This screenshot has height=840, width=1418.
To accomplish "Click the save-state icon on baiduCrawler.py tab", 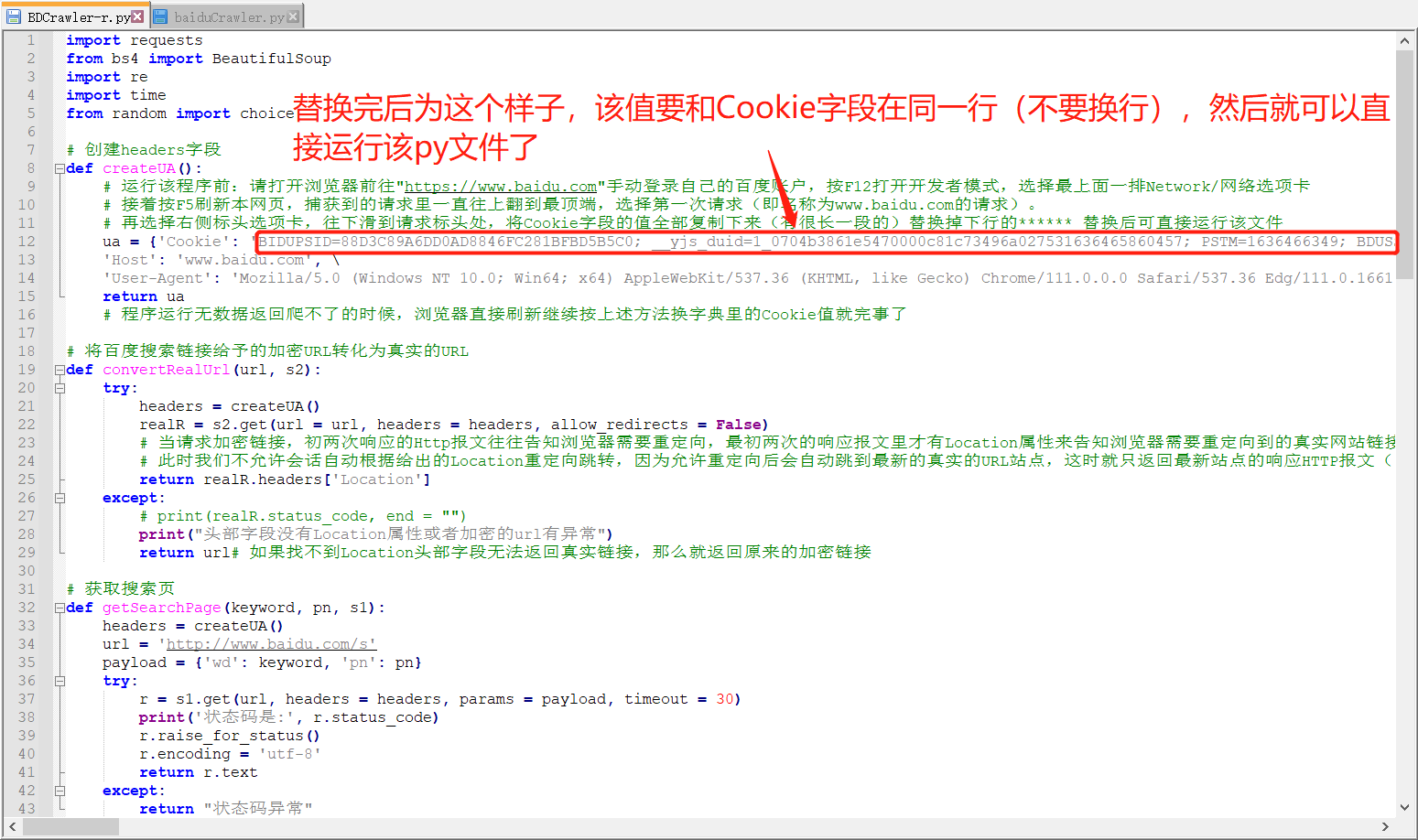I will [160, 16].
